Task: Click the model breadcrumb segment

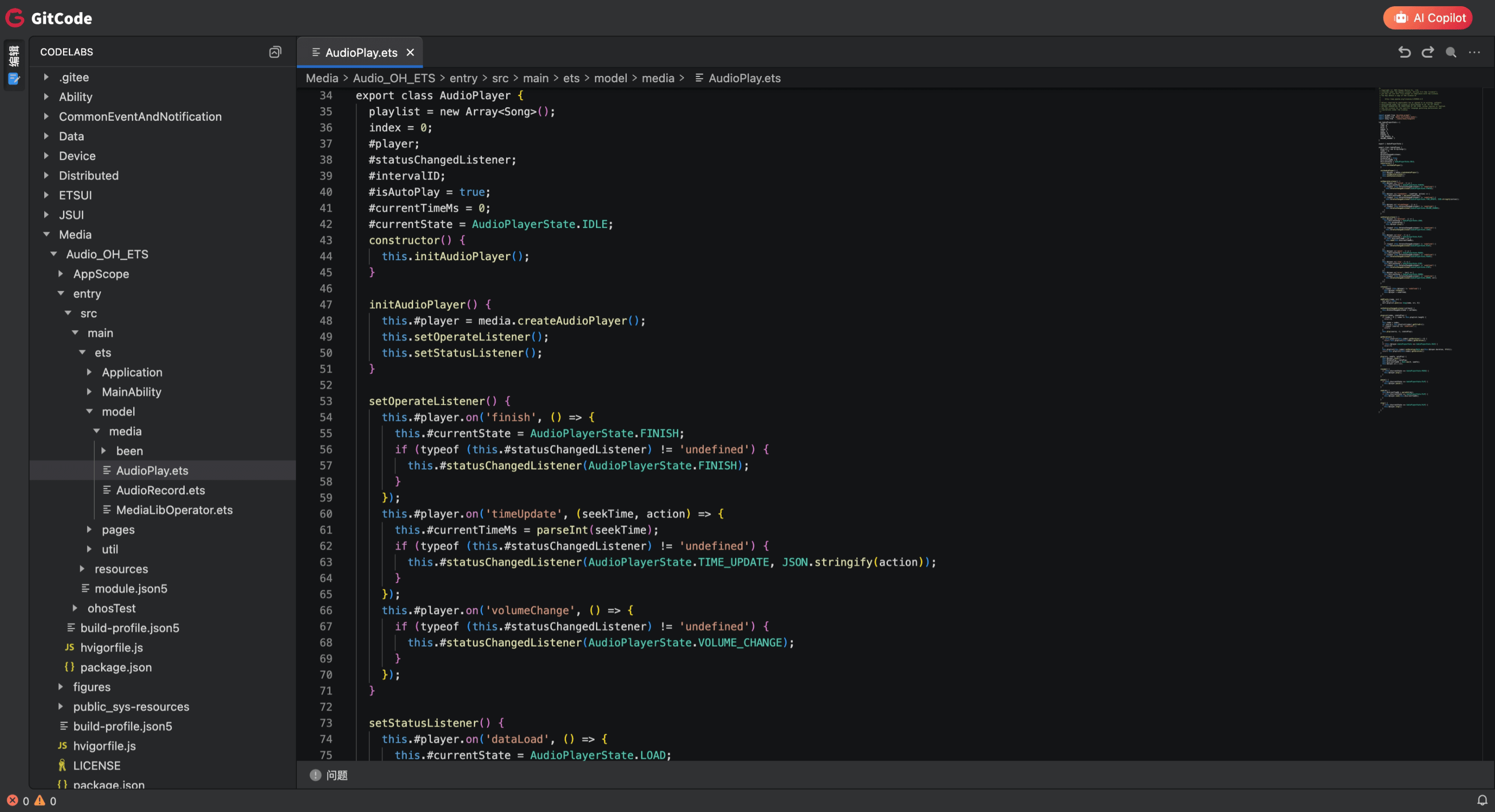Action: click(x=610, y=78)
